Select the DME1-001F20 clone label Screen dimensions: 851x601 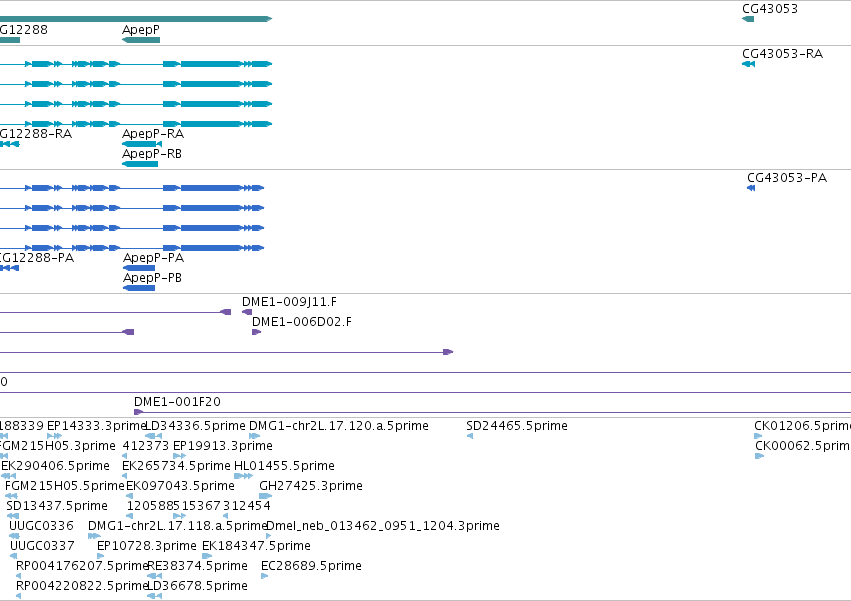177,402
